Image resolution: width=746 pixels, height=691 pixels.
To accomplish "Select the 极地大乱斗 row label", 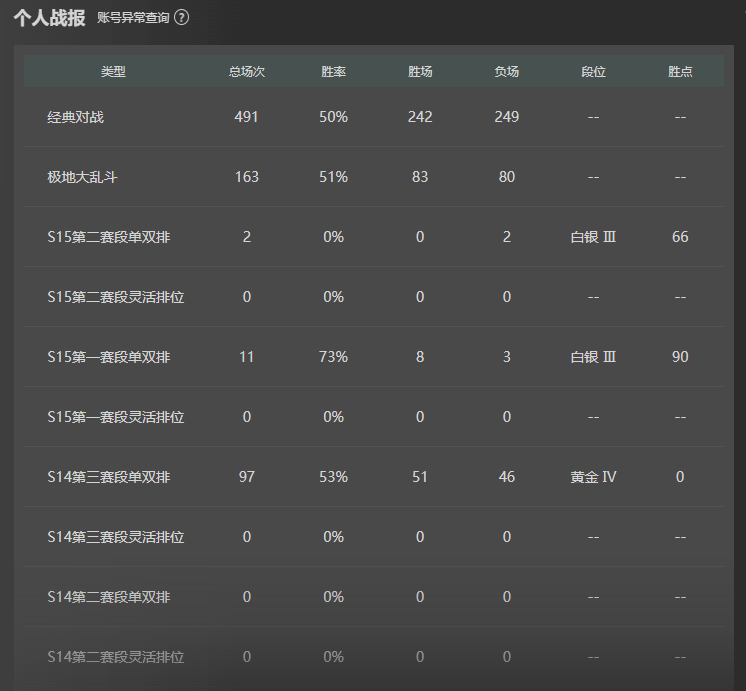I will tap(82, 177).
